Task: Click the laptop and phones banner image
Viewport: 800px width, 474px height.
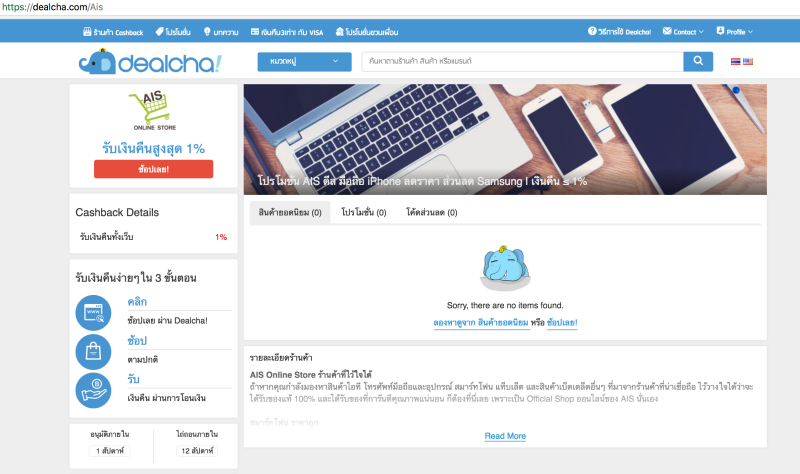Action: tap(505, 139)
